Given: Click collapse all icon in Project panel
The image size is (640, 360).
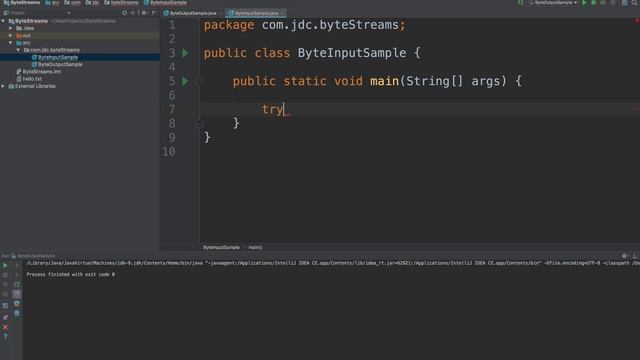Looking at the screenshot, I should [x=134, y=13].
